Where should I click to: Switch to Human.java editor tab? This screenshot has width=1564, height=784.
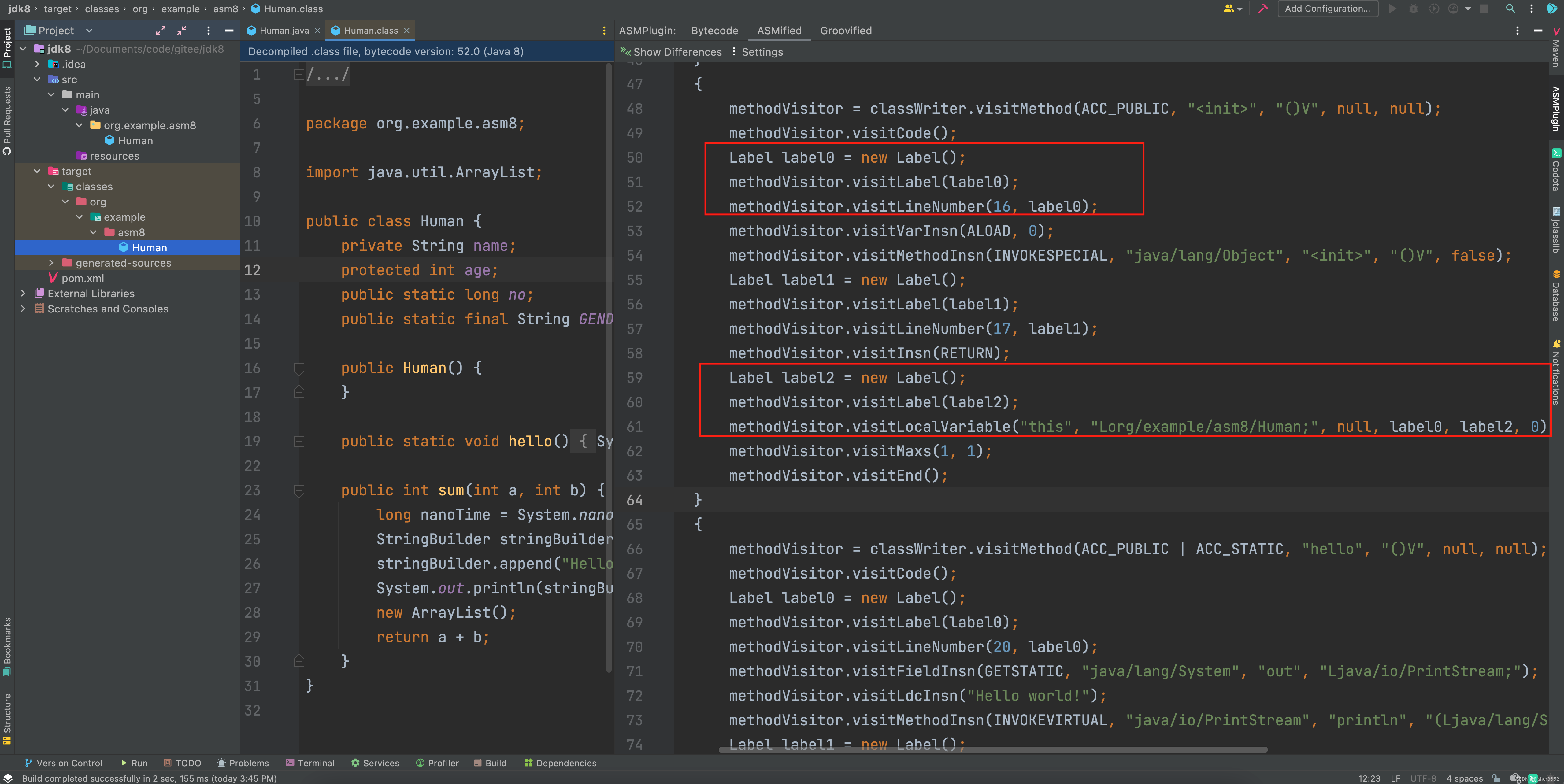coord(284,30)
